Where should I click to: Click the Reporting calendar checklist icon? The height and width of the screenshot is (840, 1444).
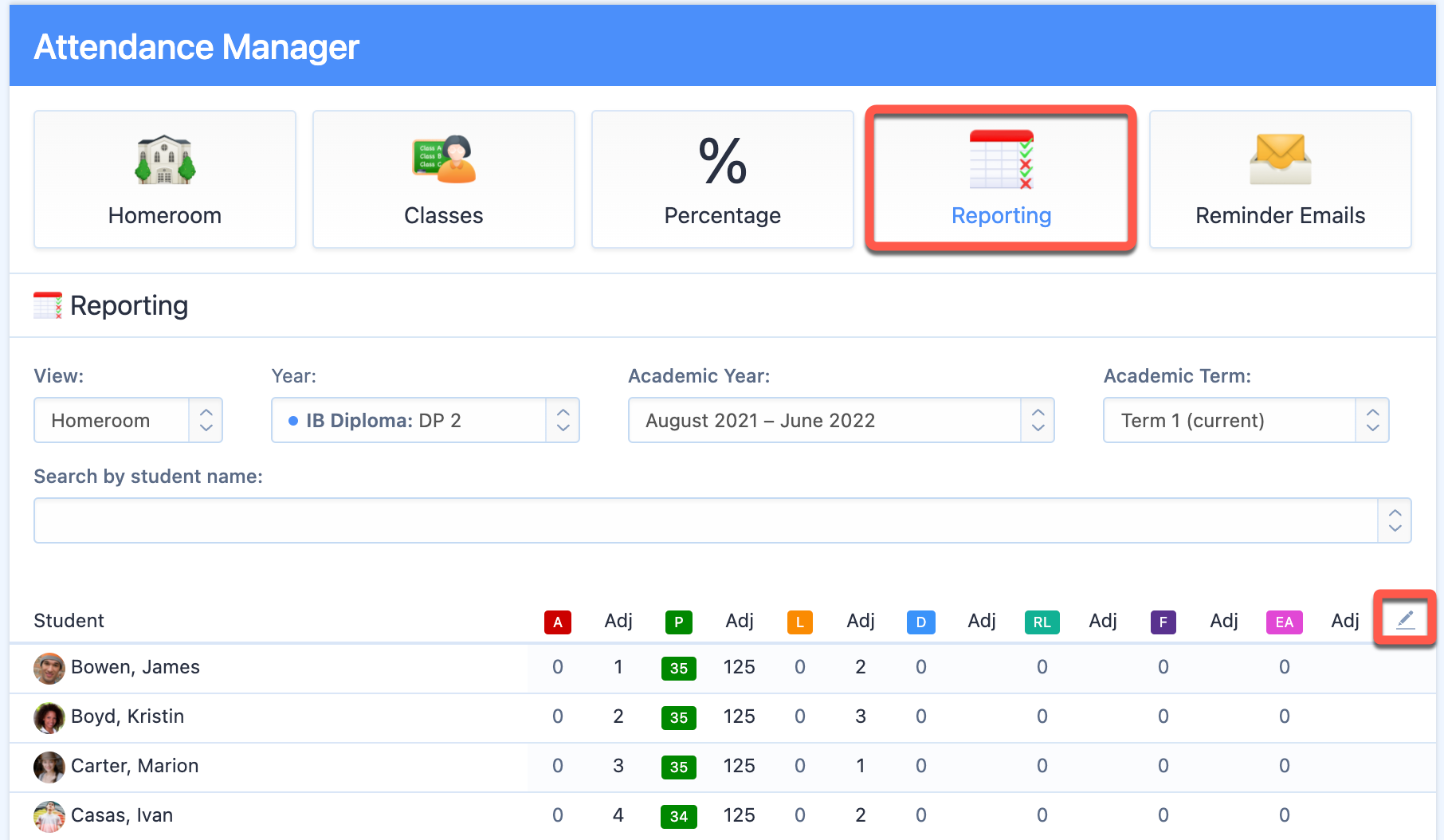1001,159
